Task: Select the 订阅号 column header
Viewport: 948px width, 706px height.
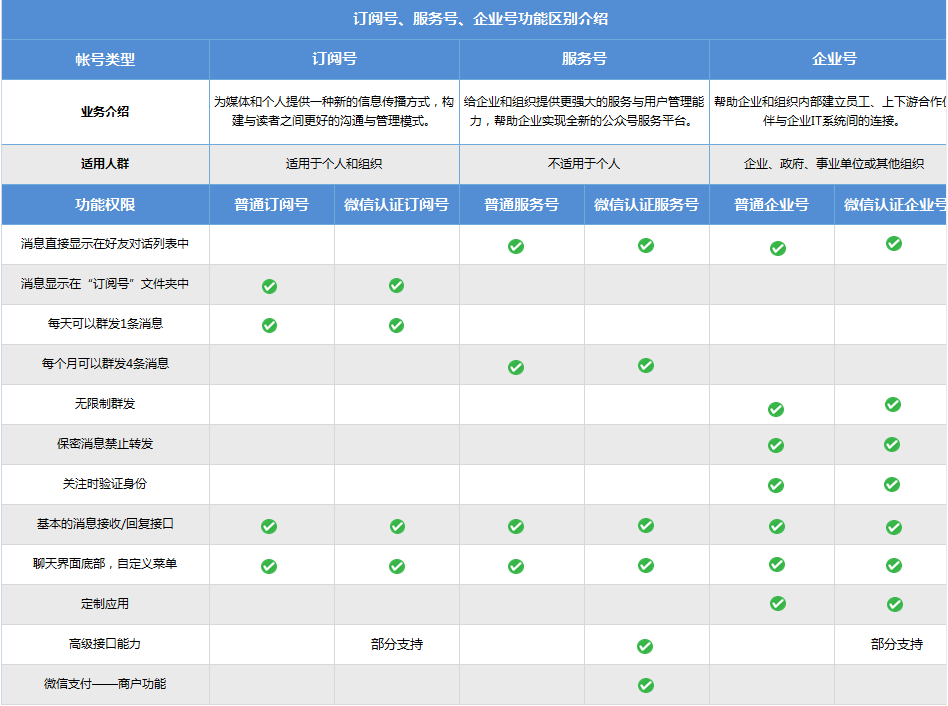Action: pos(334,59)
